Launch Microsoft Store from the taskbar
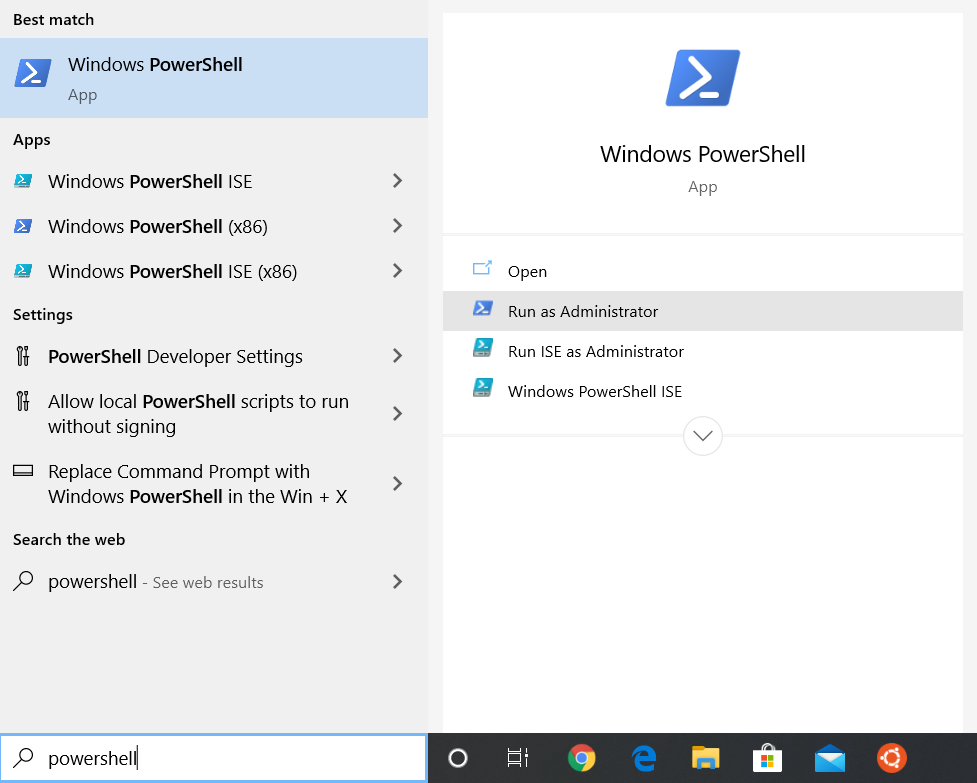Viewport: 977px width, 783px height. tap(767, 758)
